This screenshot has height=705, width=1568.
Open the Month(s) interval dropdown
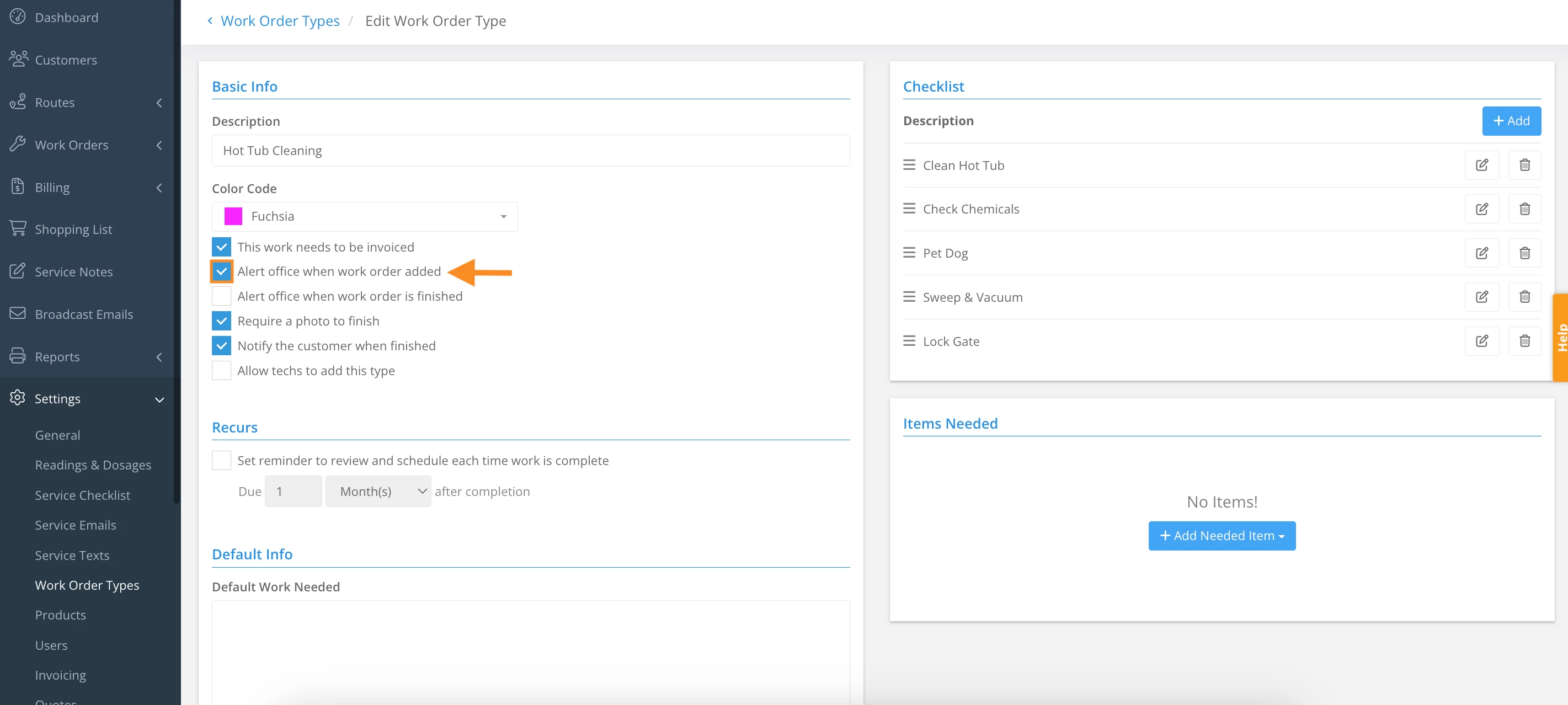pyautogui.click(x=378, y=492)
